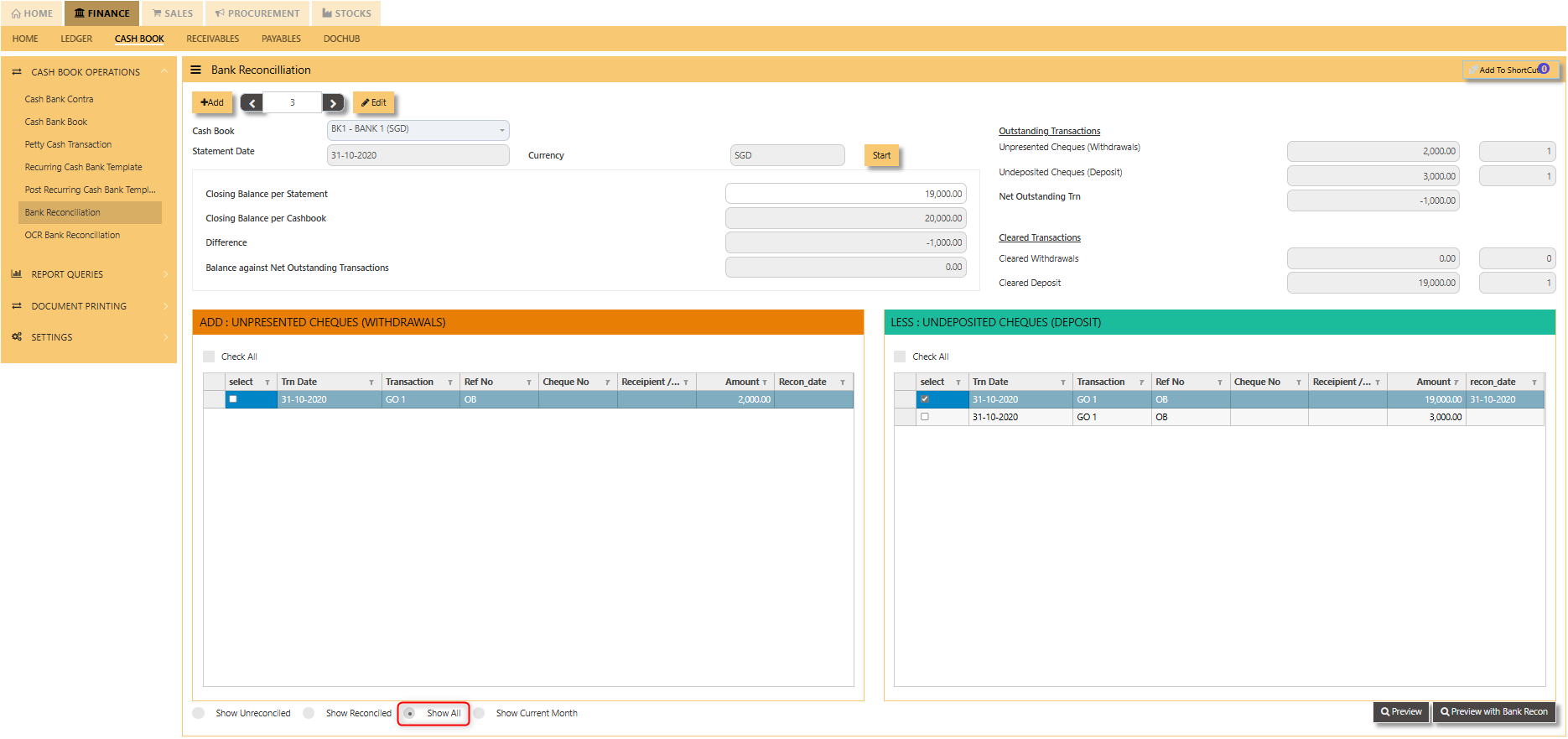This screenshot has height=739, width=1568.
Task: Switch to the Procurement tab
Action: click(x=257, y=13)
